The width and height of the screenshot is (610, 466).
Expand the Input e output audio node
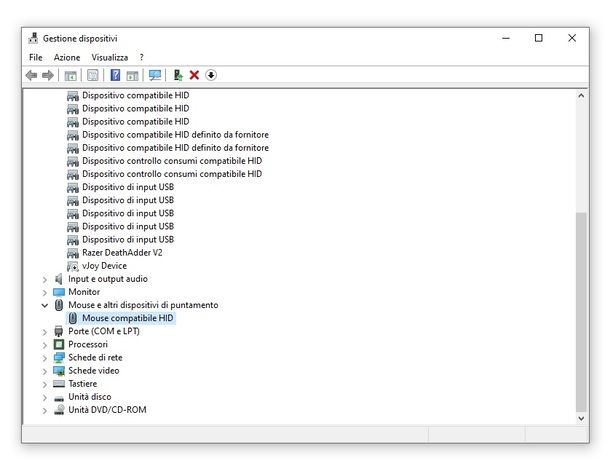pos(45,279)
